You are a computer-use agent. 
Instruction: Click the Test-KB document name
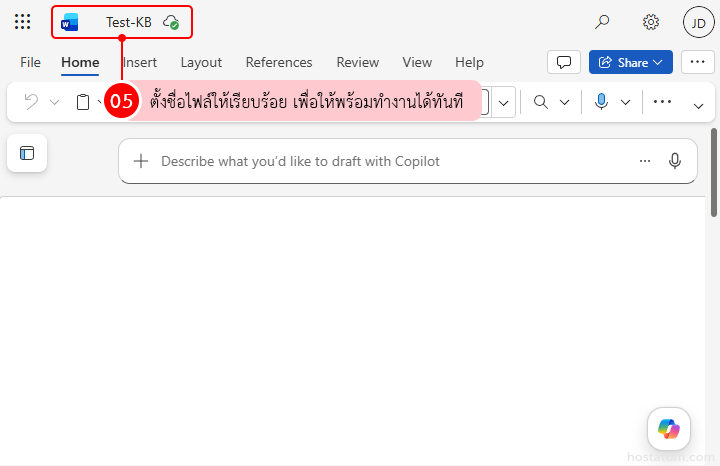coord(129,22)
